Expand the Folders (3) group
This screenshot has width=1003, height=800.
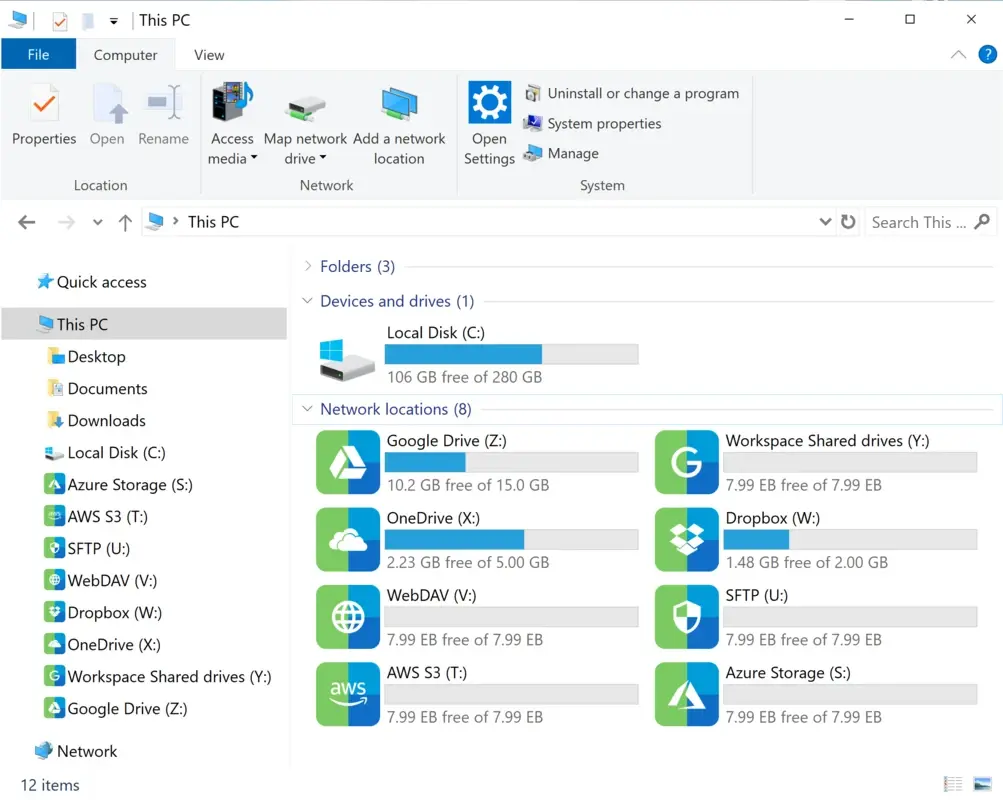click(308, 266)
